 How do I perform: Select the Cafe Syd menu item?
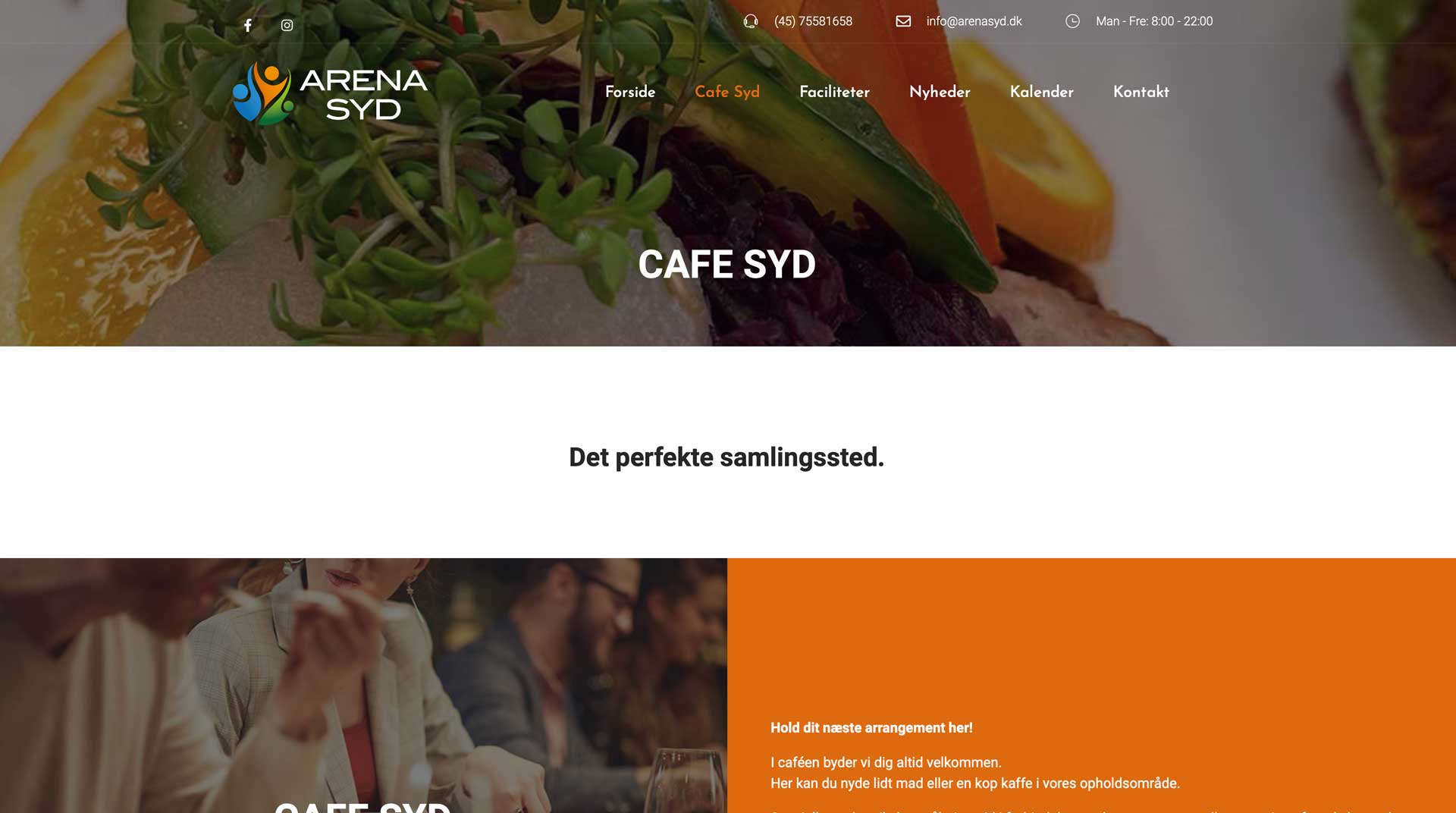tap(727, 92)
